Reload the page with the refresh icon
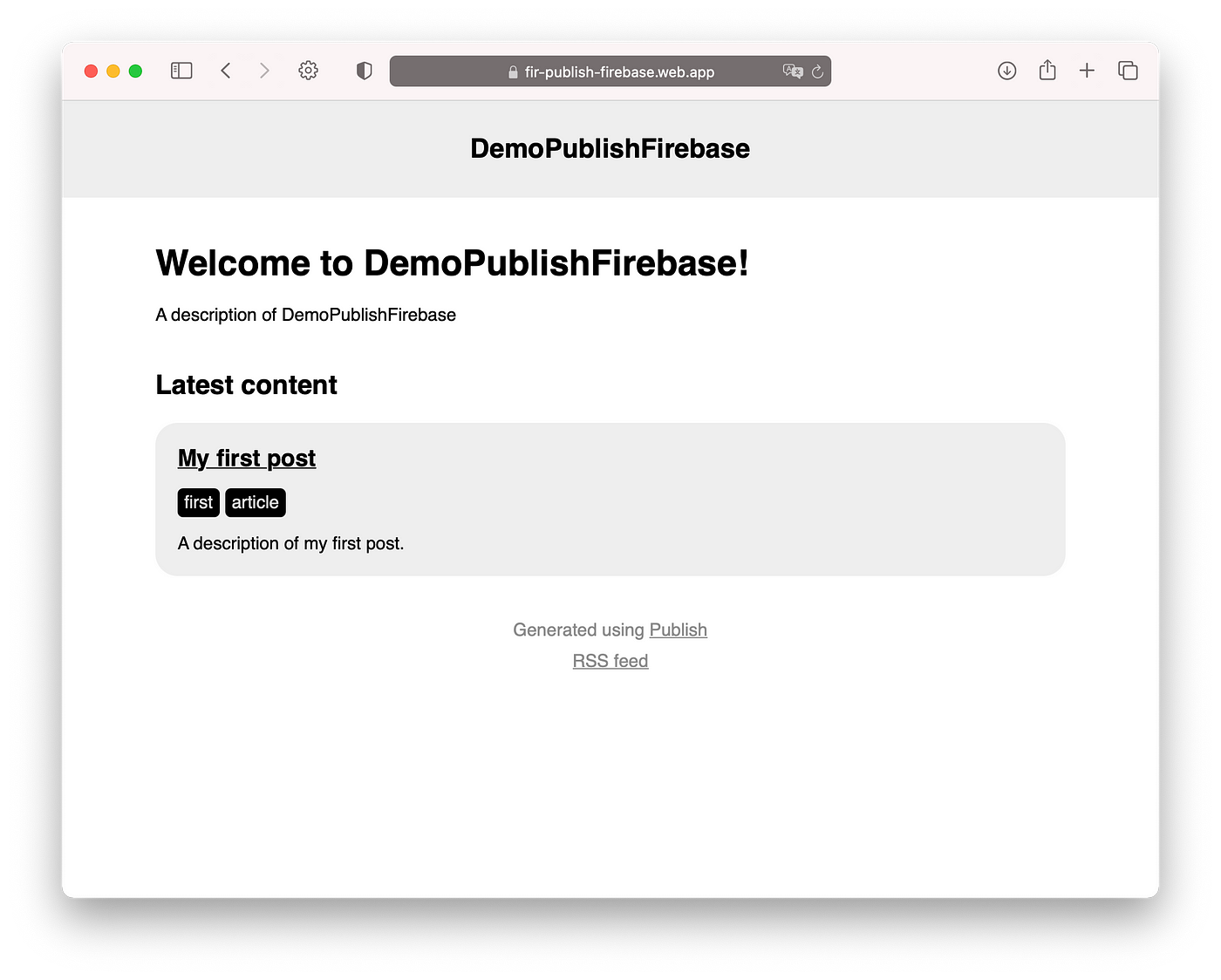The height and width of the screenshot is (980, 1221). pos(818,71)
